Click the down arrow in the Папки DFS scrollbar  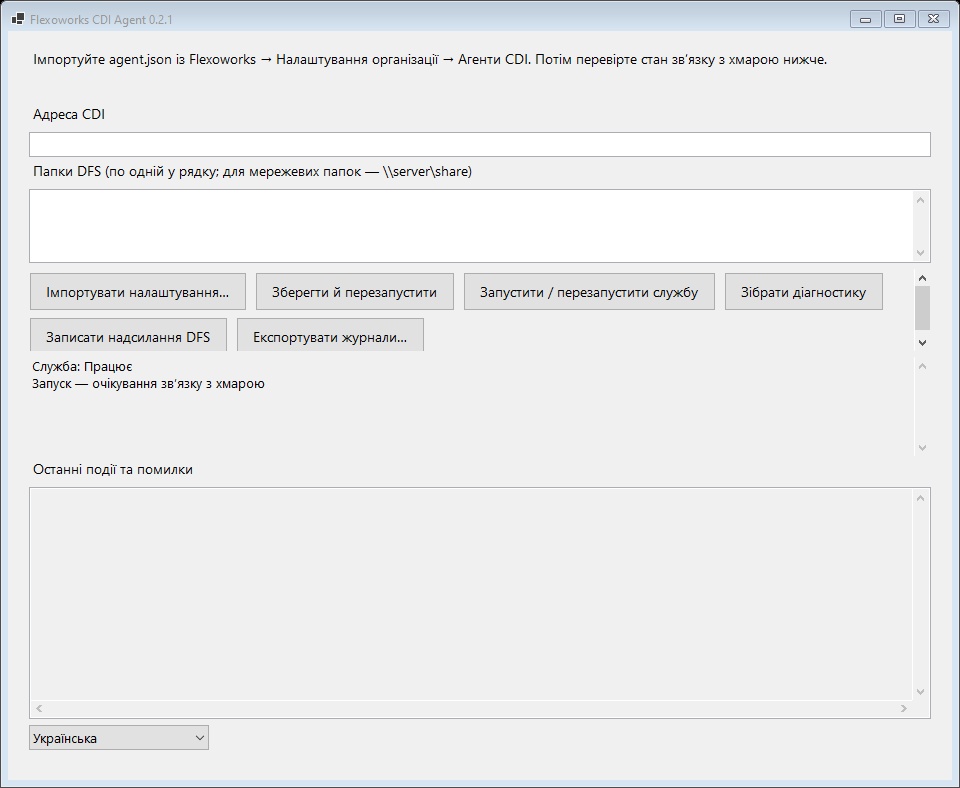920,252
